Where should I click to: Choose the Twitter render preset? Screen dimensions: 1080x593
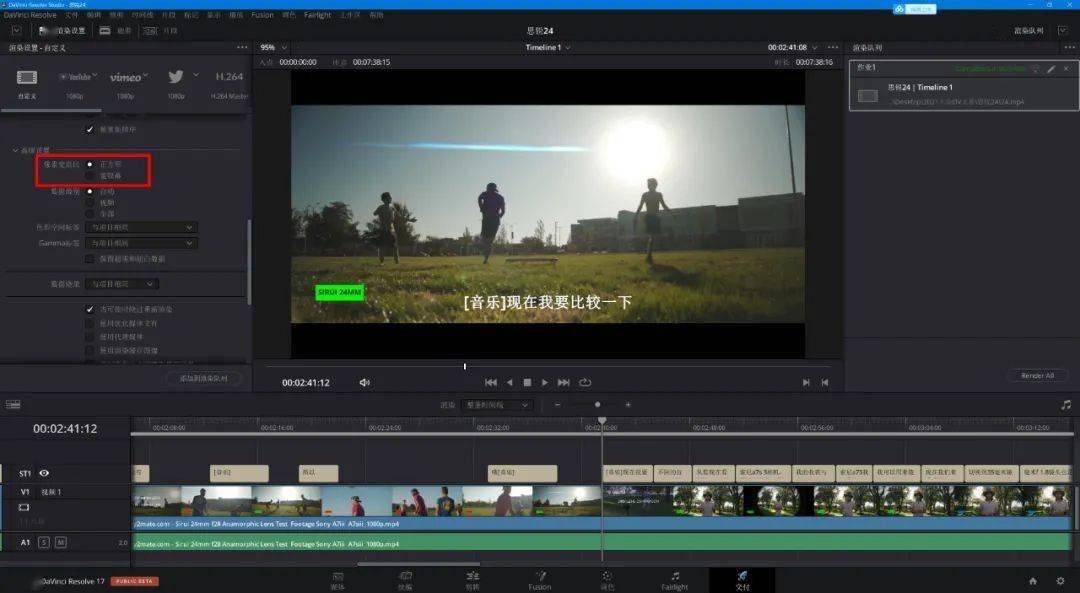click(x=176, y=77)
